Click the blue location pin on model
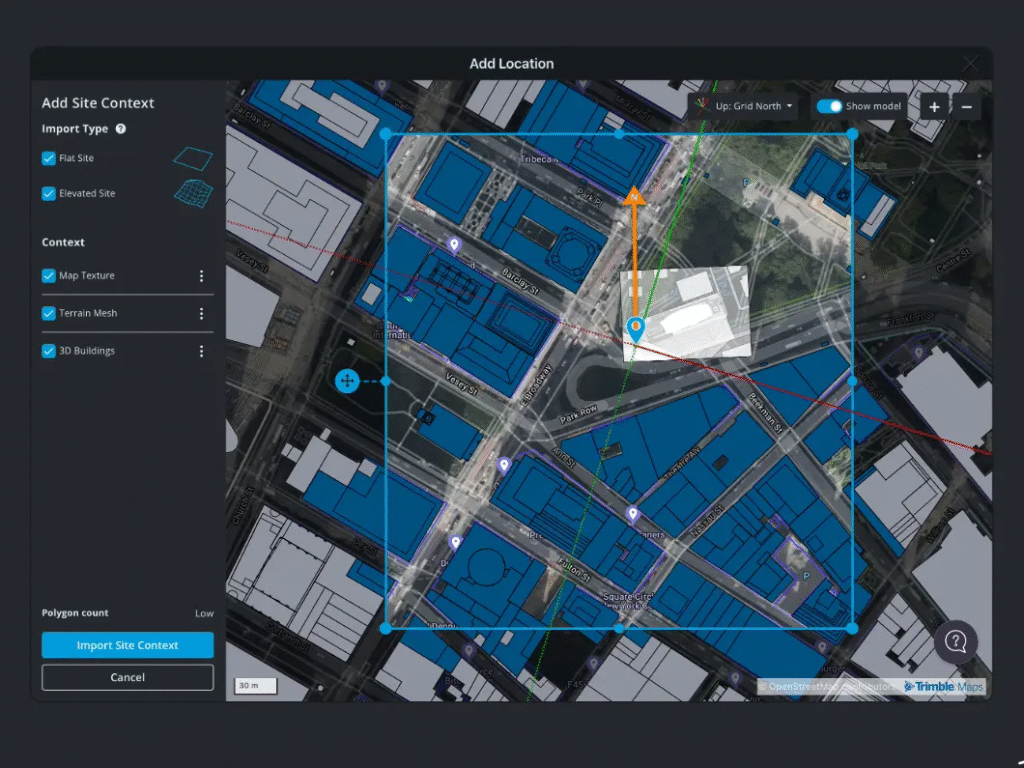The width and height of the screenshot is (1024, 768). (634, 327)
